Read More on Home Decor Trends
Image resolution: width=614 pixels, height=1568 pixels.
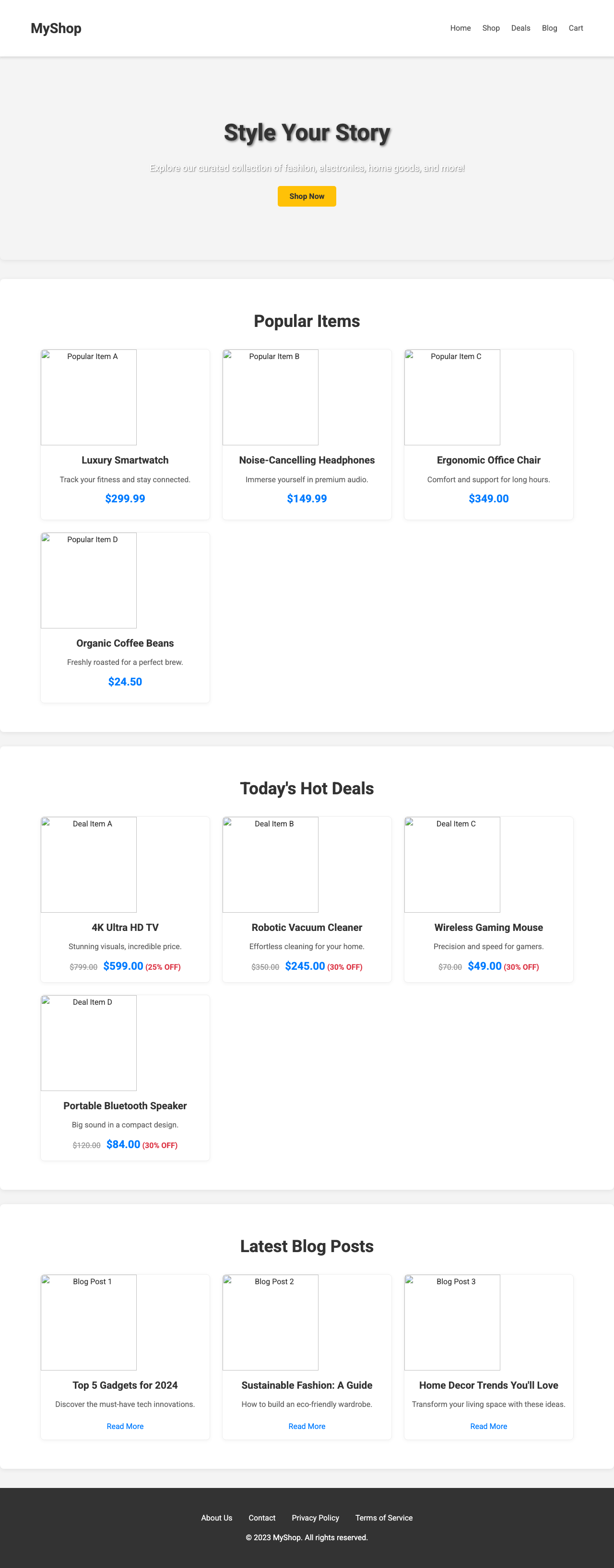488,1426
